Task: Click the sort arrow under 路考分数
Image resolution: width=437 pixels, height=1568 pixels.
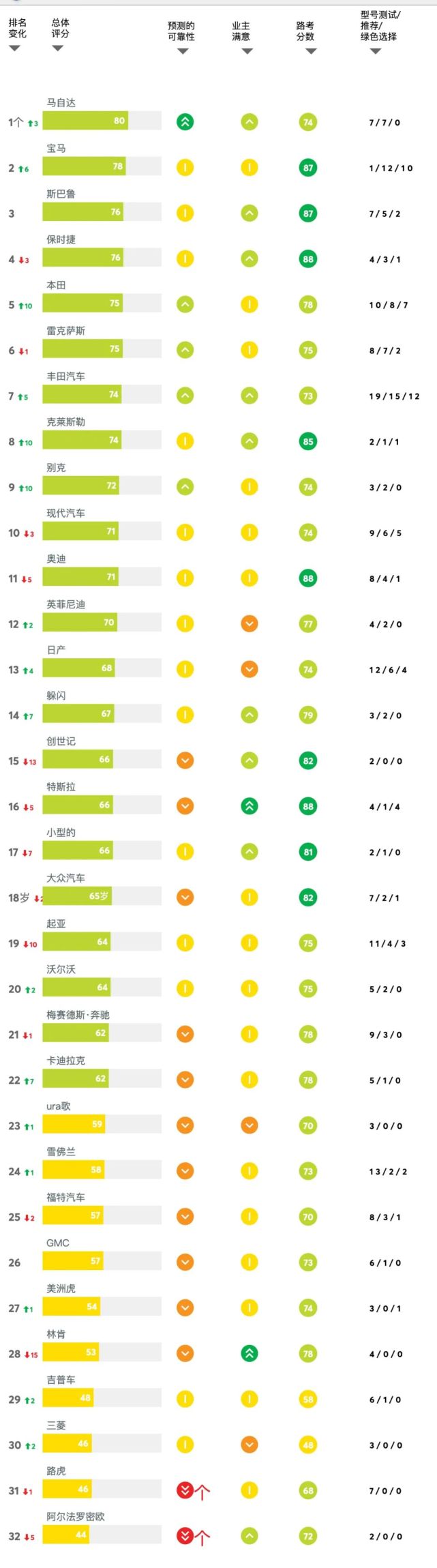Action: tap(311, 51)
